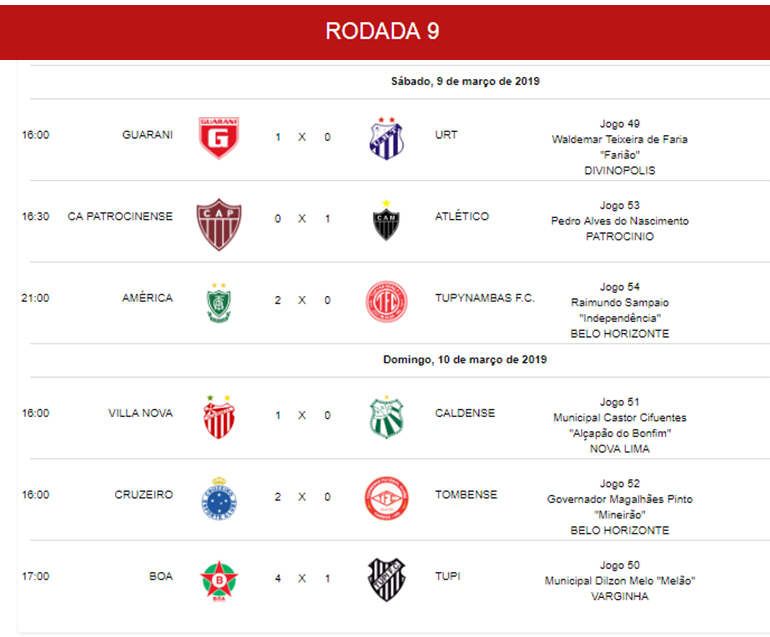Click the Atlético black CAM crest
The image size is (770, 637).
pos(386,221)
